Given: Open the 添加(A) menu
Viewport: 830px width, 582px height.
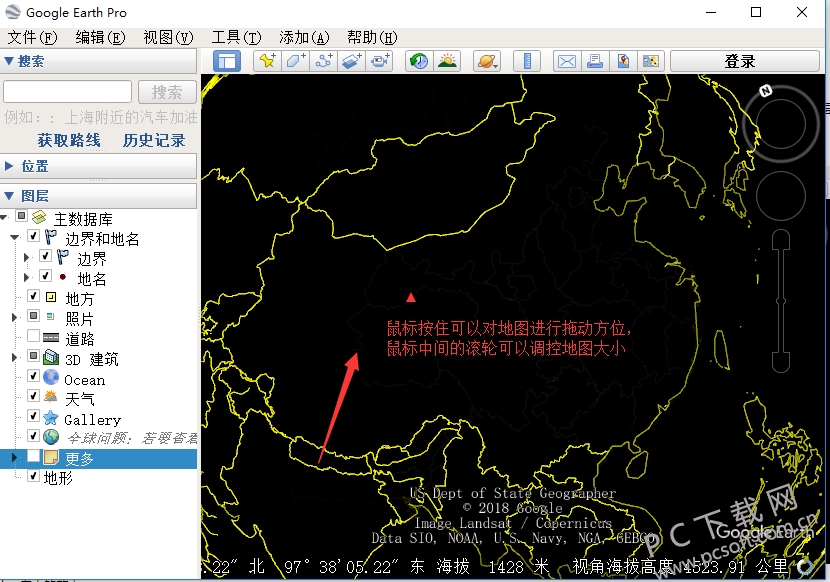Looking at the screenshot, I should click(x=304, y=38).
